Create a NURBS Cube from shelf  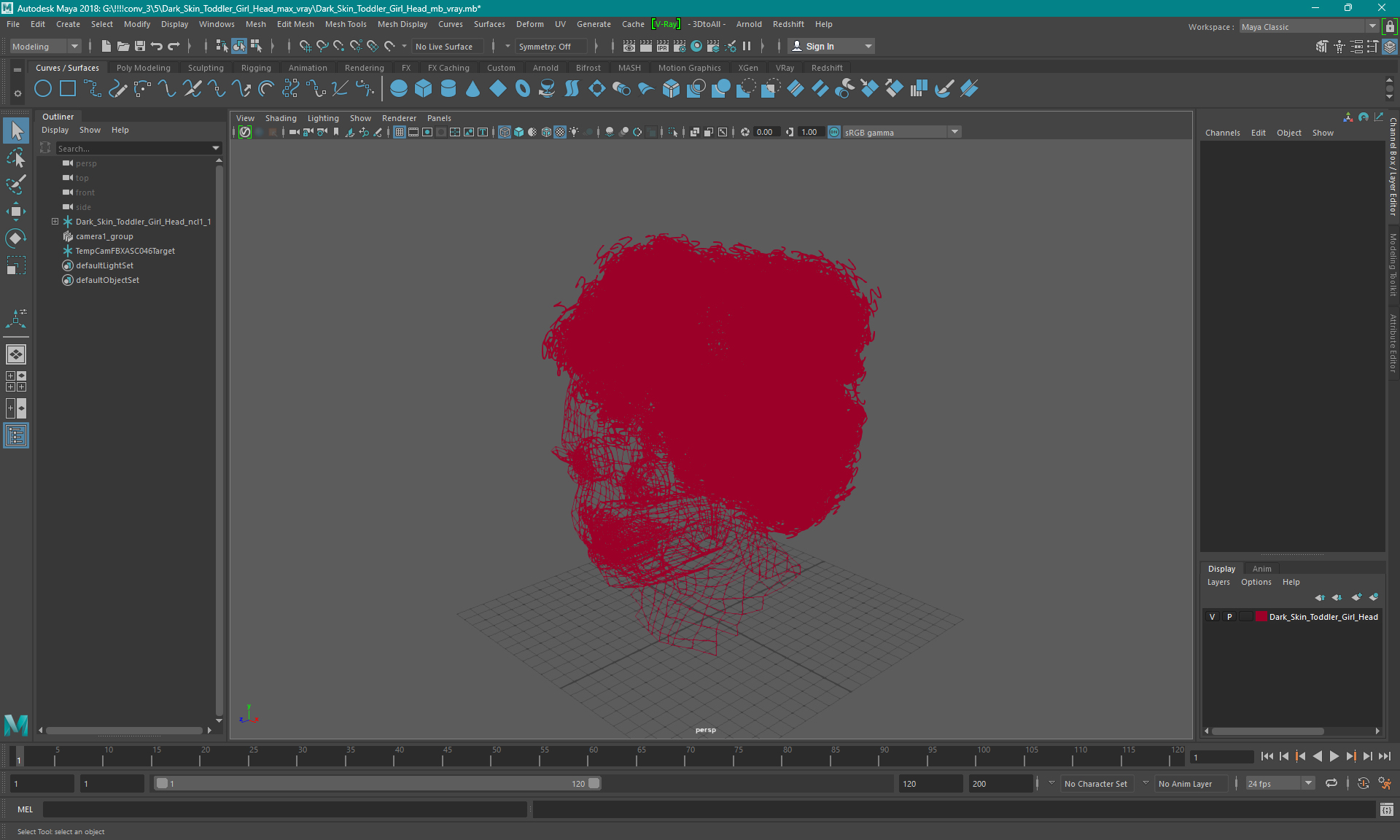click(x=424, y=89)
